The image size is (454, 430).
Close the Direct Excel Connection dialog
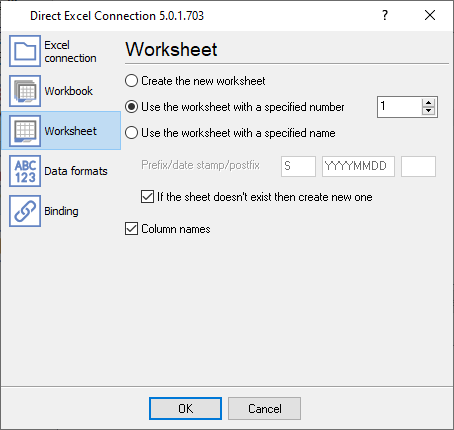click(x=430, y=15)
